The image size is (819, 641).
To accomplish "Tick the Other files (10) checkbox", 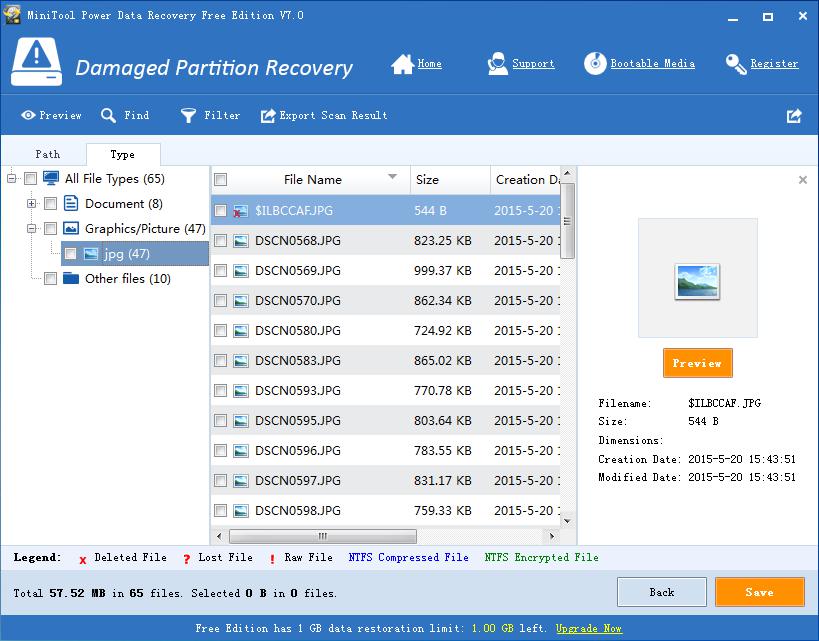I will 51,278.
